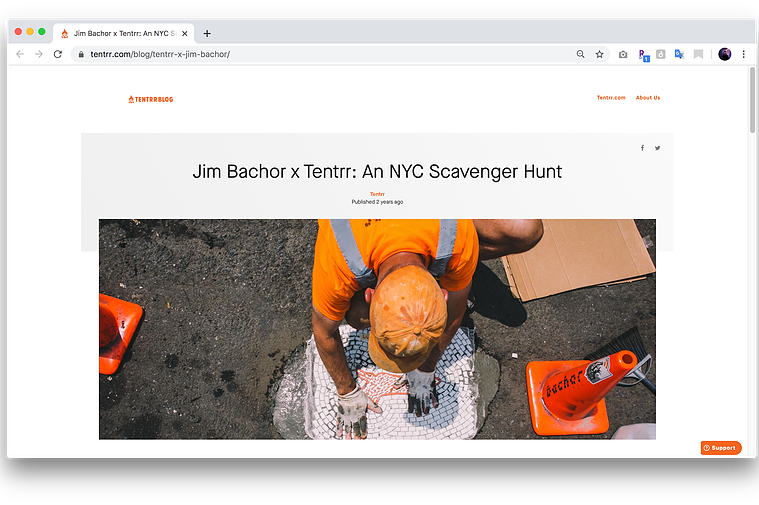The height and width of the screenshot is (505, 759).
Task: Close the Jim Bachor x Tentrr tab
Action: pos(184,33)
